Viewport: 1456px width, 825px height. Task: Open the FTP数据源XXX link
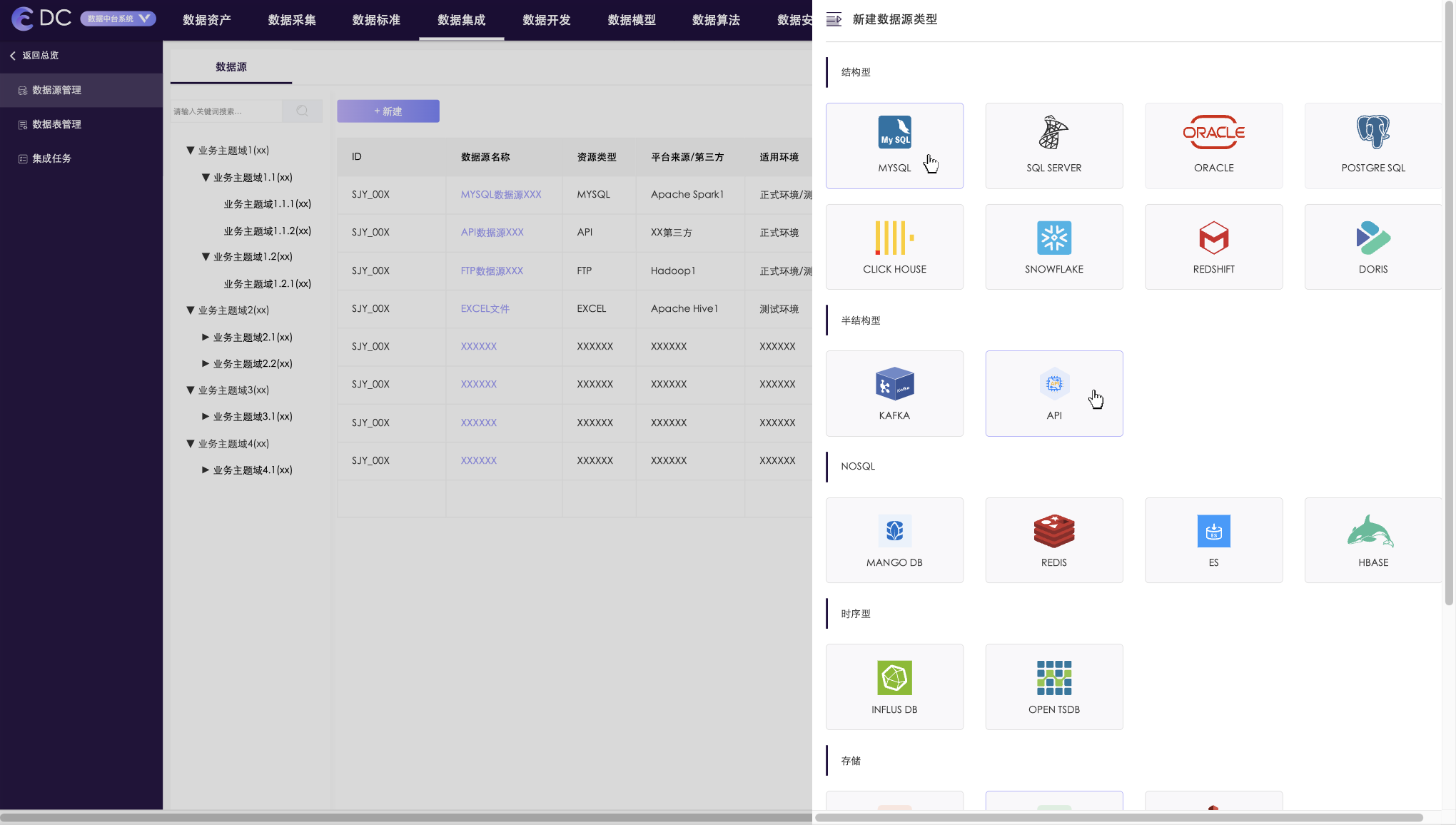pyautogui.click(x=492, y=271)
